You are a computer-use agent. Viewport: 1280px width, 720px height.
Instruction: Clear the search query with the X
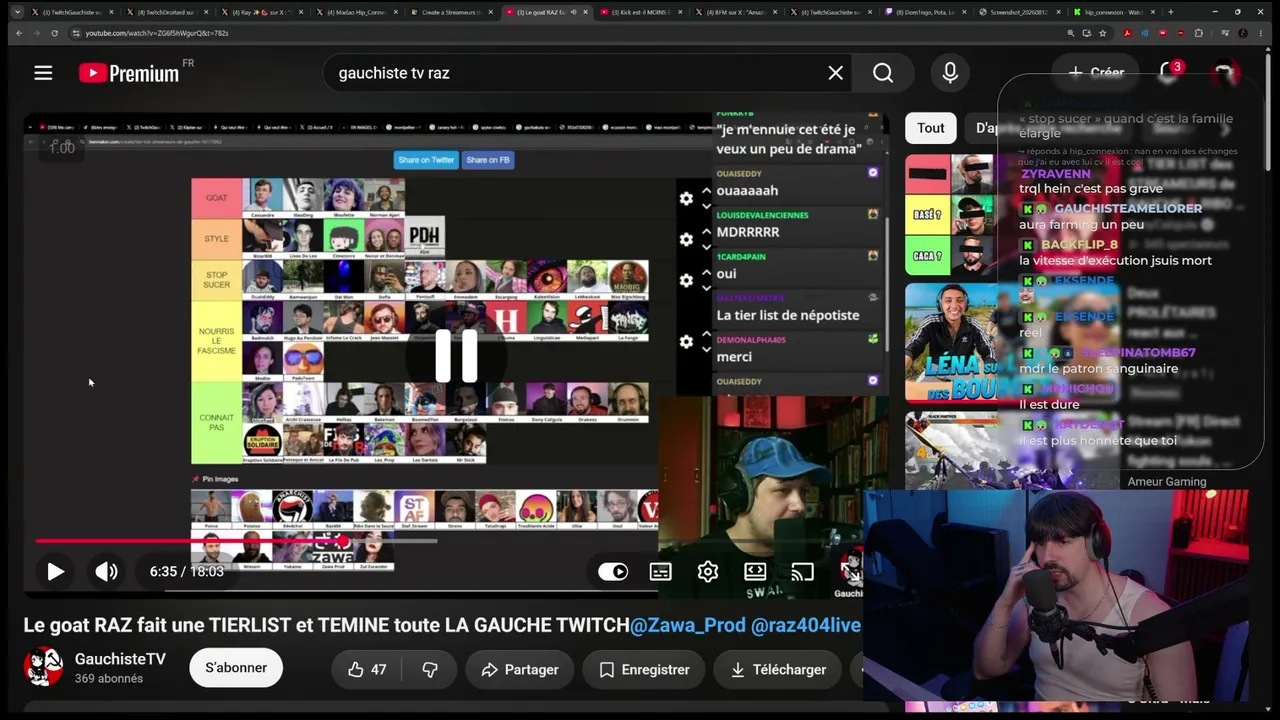(x=836, y=73)
